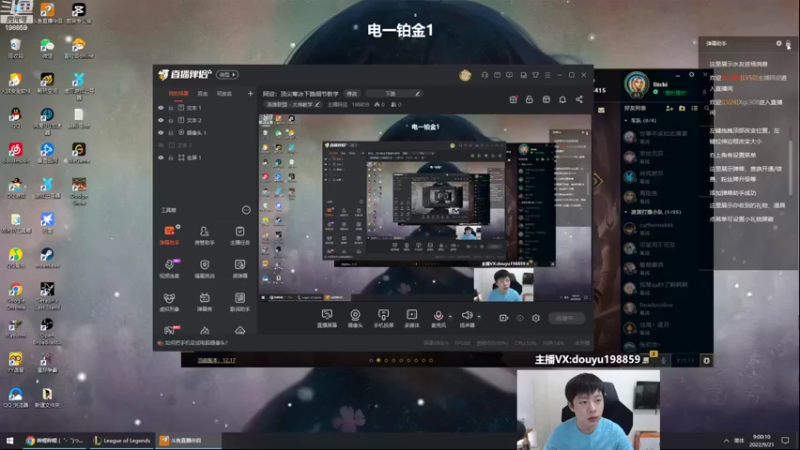Collapse the second friends group (1/35)
Viewport: 800px width, 450px height.
[626, 212]
